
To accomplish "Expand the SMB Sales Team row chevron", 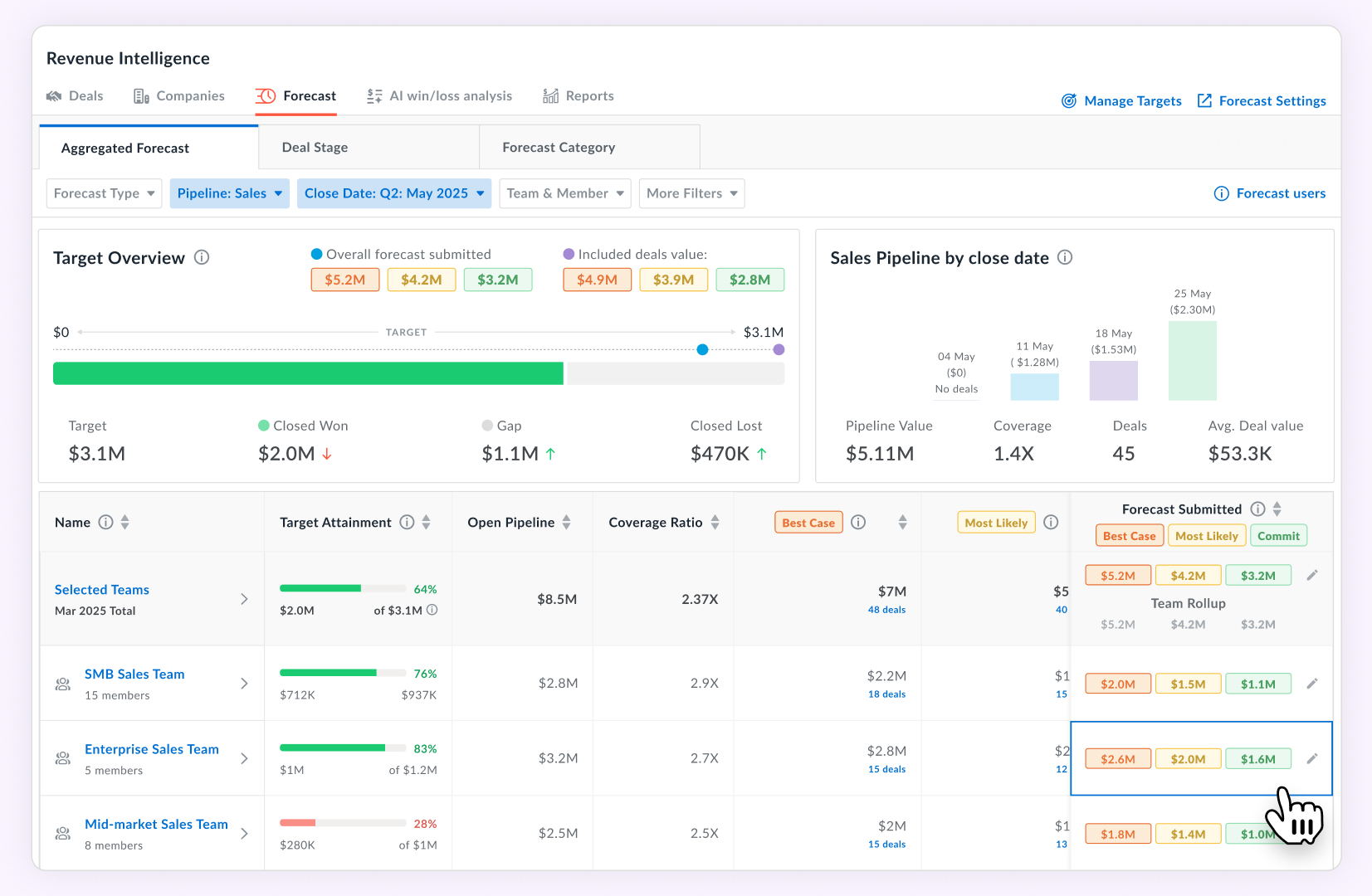I will (244, 684).
